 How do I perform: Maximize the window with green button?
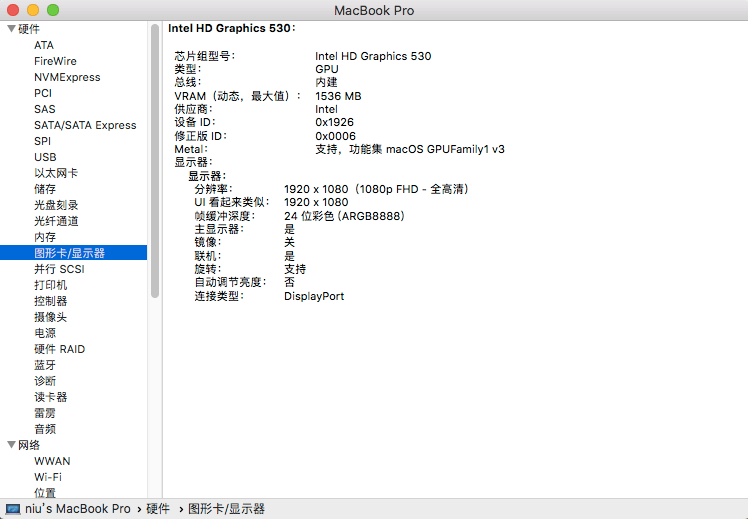53,10
